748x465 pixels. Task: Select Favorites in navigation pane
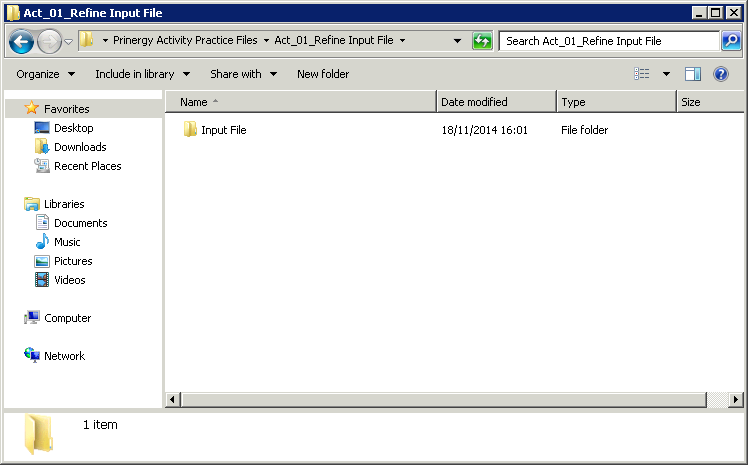point(66,109)
